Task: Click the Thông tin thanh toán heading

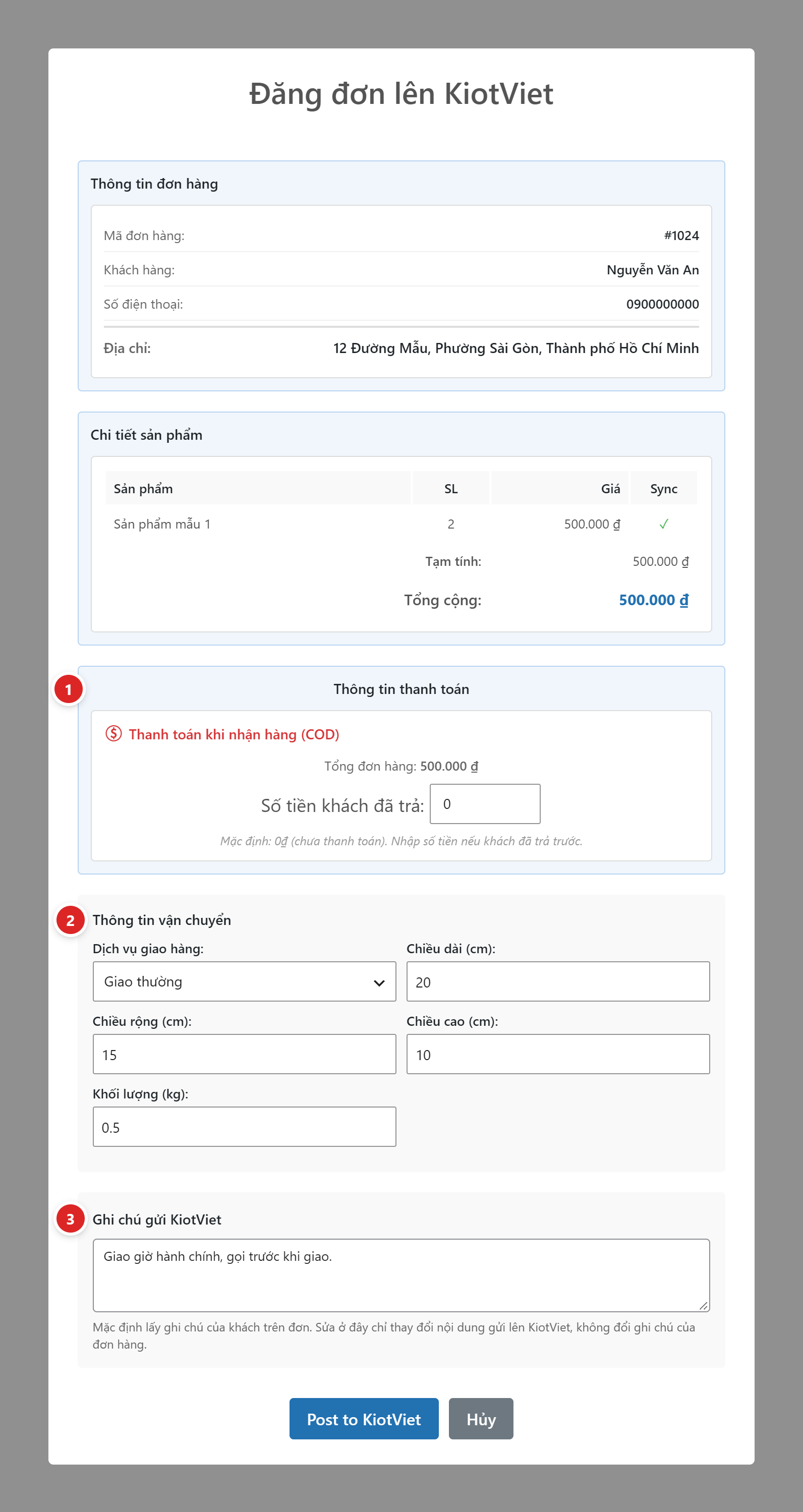Action: [401, 689]
